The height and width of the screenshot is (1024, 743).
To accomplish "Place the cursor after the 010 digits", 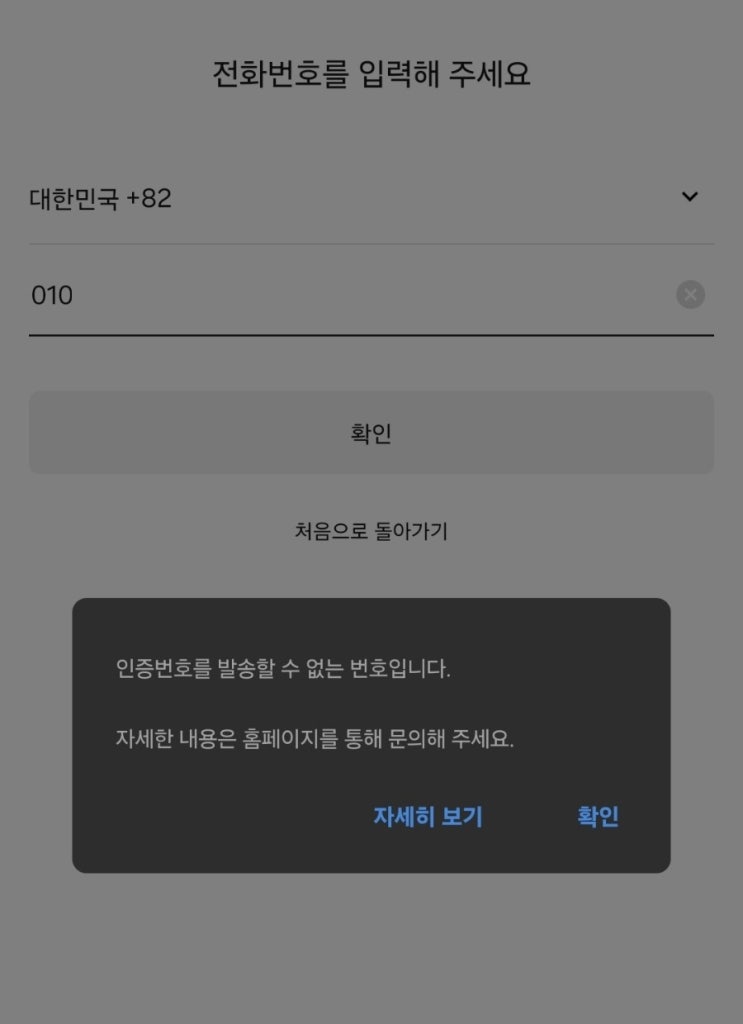I will [74, 295].
